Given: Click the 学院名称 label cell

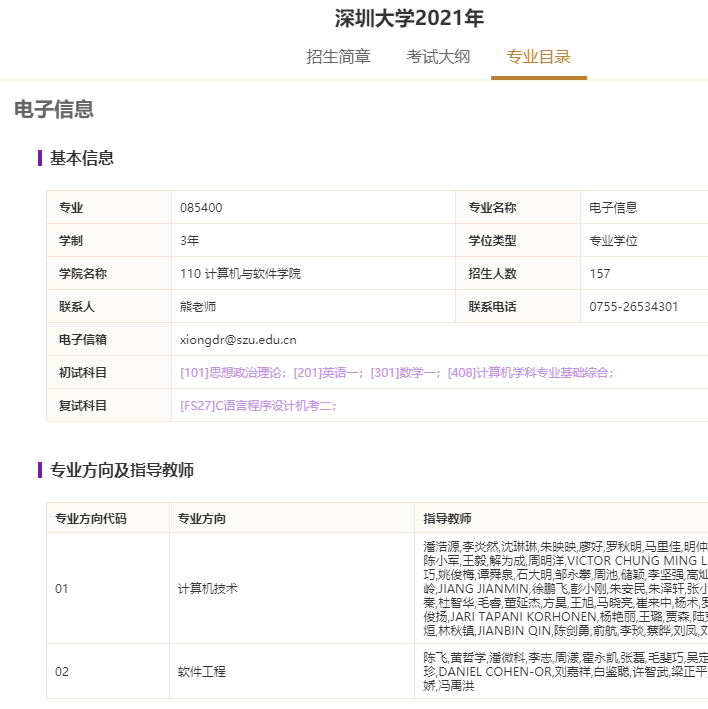Looking at the screenshot, I should coord(109,274).
